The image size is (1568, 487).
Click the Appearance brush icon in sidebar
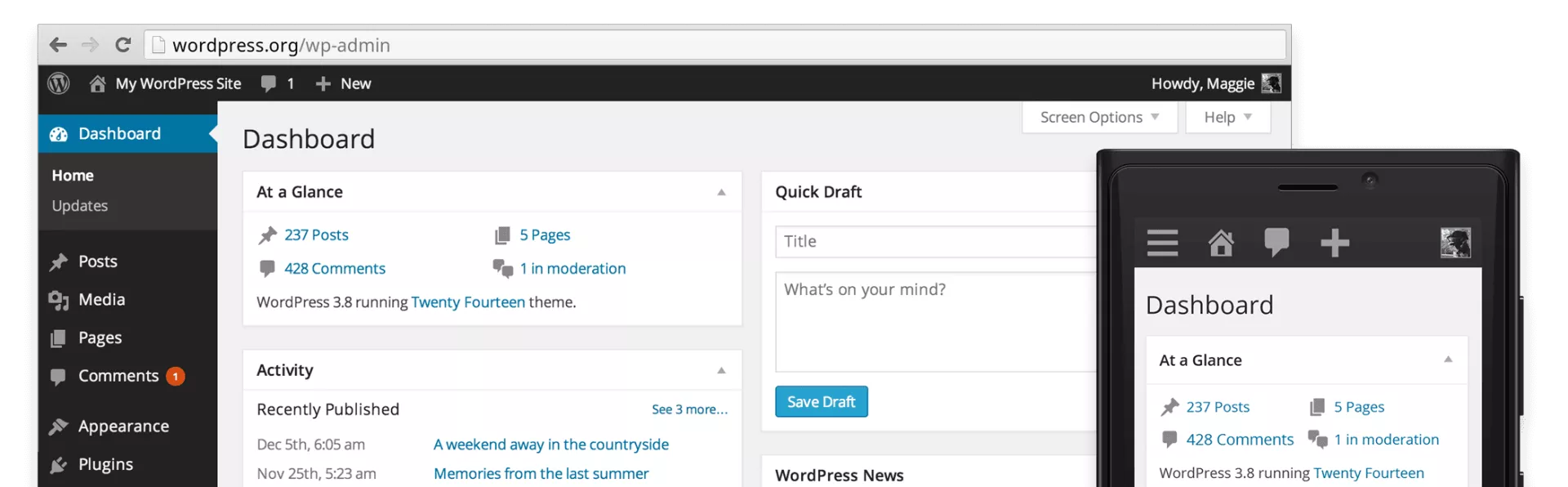[x=58, y=427]
